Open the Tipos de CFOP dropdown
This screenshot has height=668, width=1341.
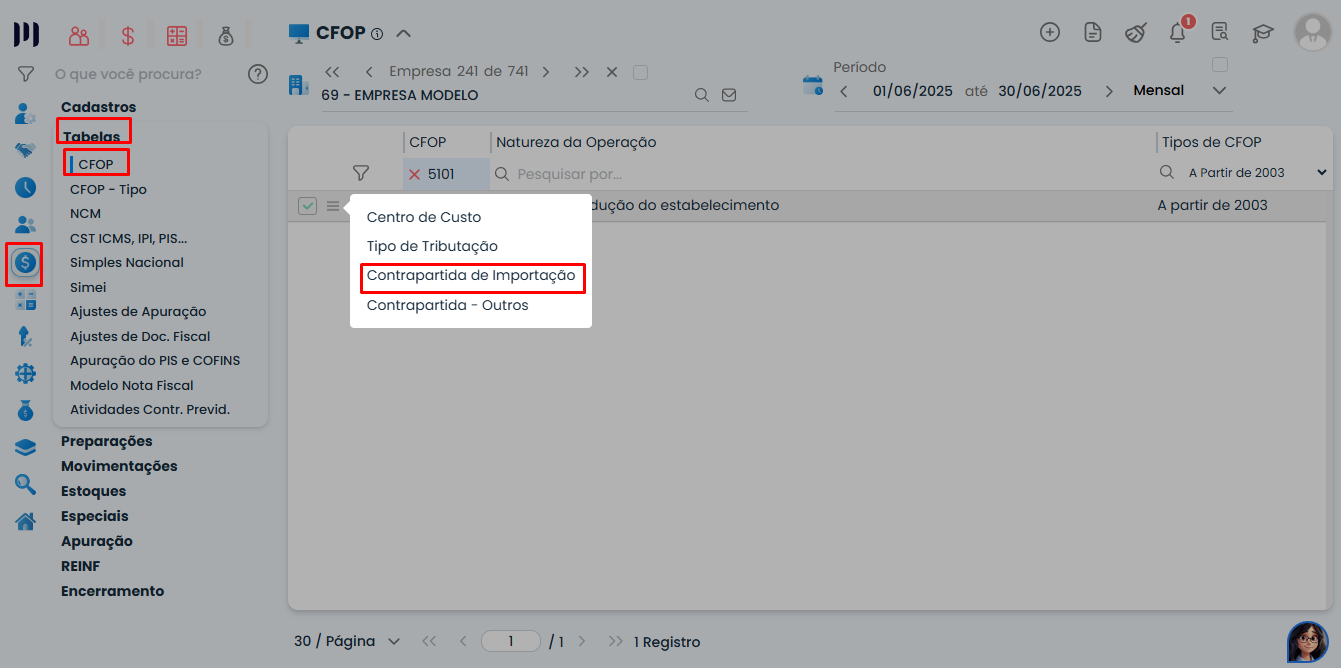click(x=1257, y=173)
